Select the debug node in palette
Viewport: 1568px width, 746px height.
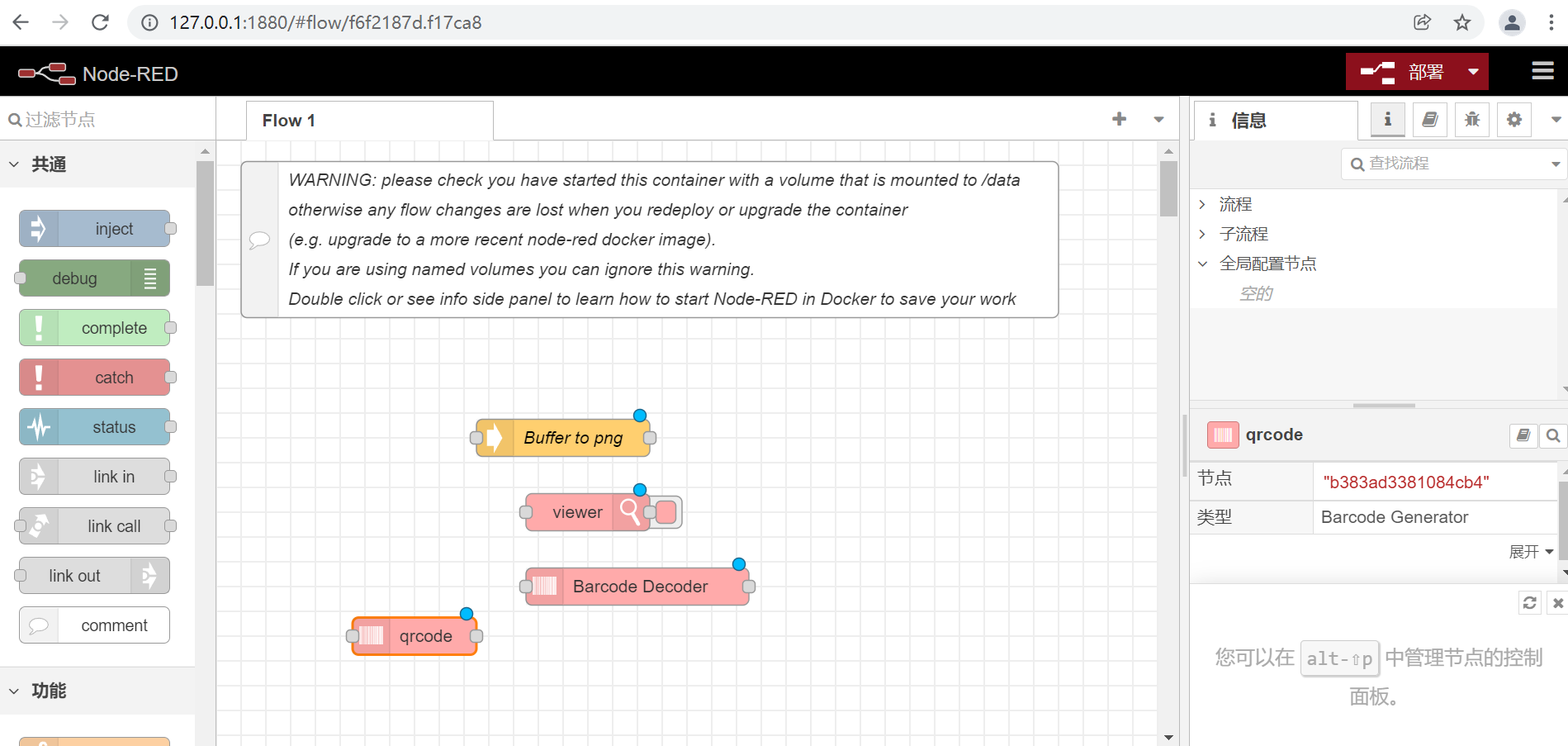point(94,278)
